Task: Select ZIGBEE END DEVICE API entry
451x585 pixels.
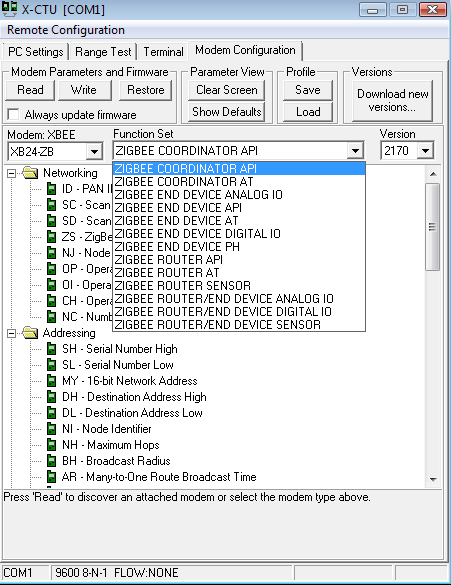Action: (239, 208)
